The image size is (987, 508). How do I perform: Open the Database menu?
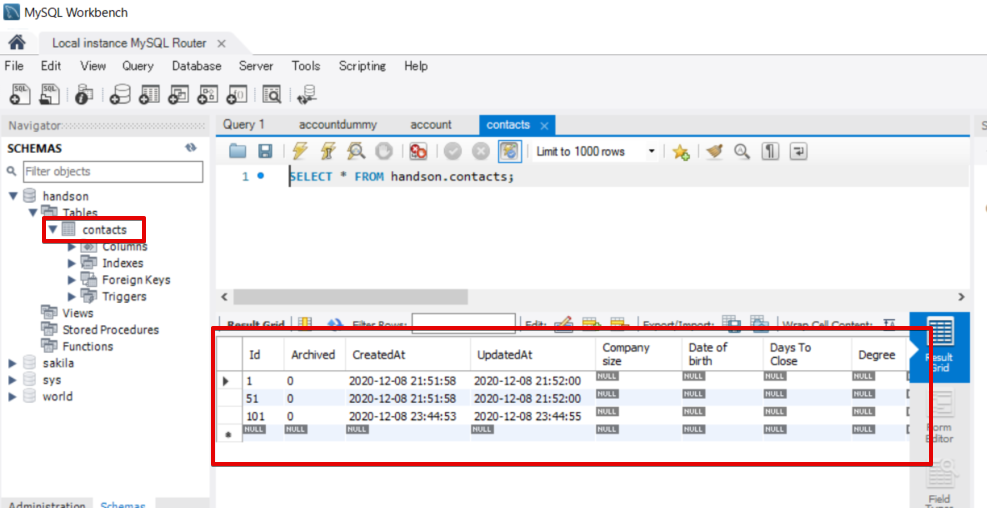click(196, 66)
